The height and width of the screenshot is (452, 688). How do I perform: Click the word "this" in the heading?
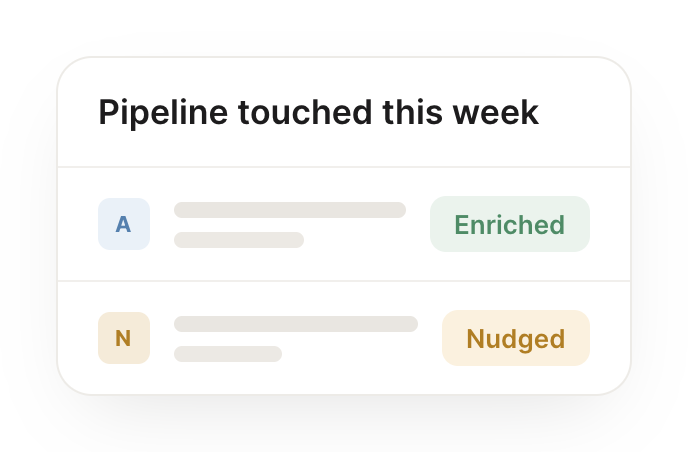click(412, 112)
